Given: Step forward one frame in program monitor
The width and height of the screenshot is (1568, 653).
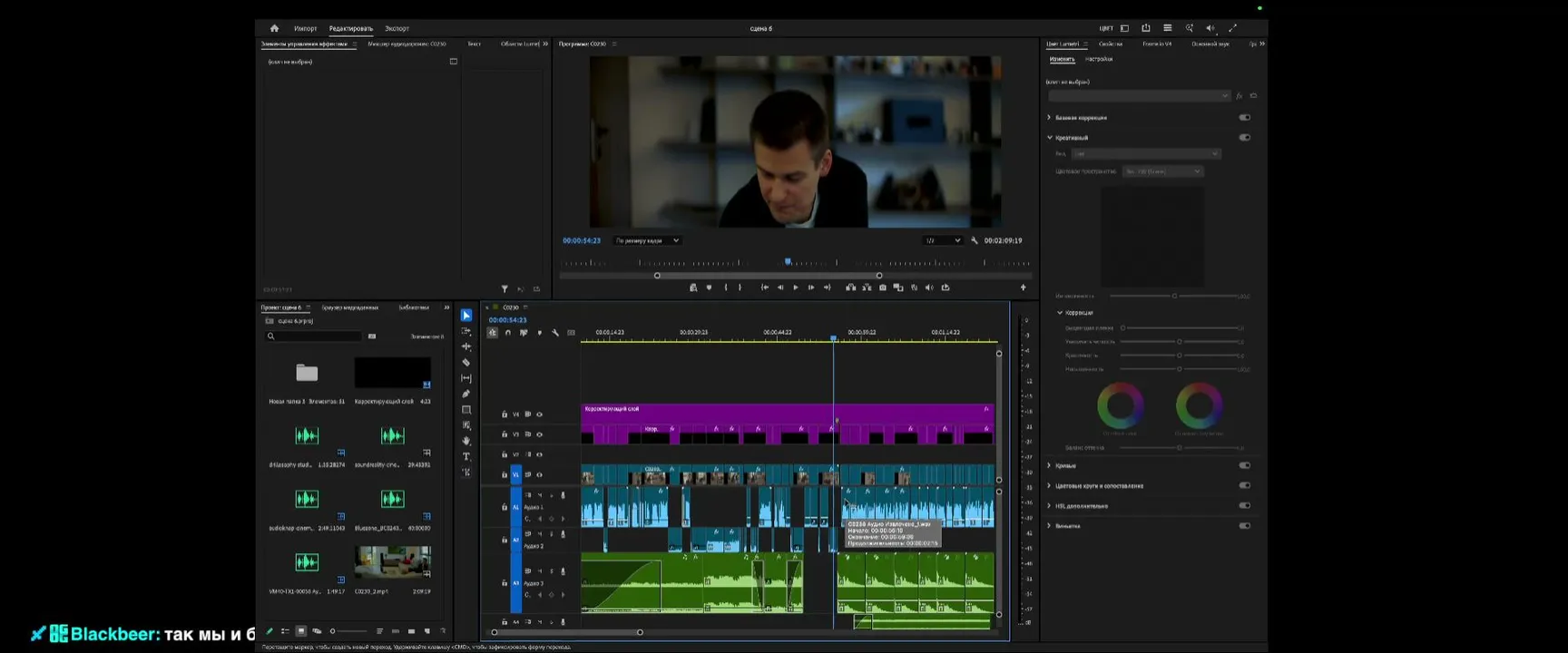Looking at the screenshot, I should [x=811, y=288].
